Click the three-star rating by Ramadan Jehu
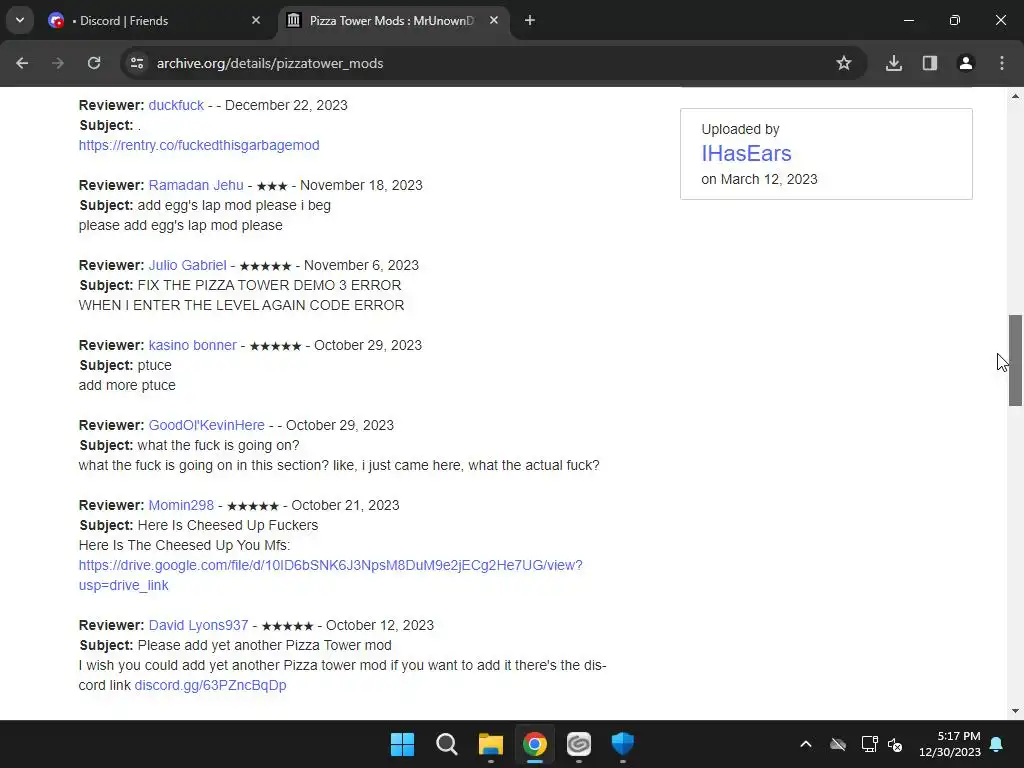The image size is (1024, 768). click(x=272, y=186)
